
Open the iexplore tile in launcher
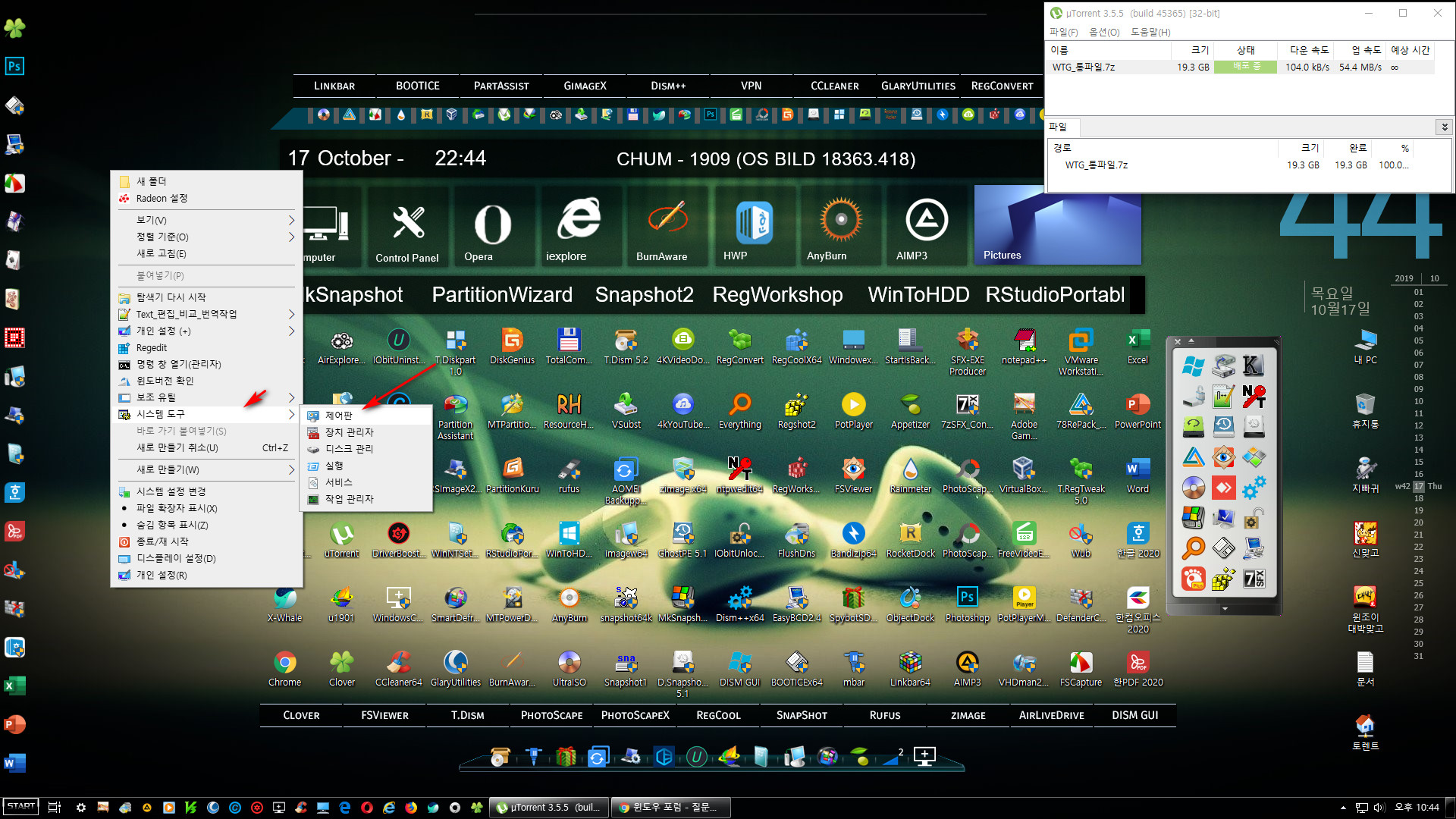(x=579, y=227)
